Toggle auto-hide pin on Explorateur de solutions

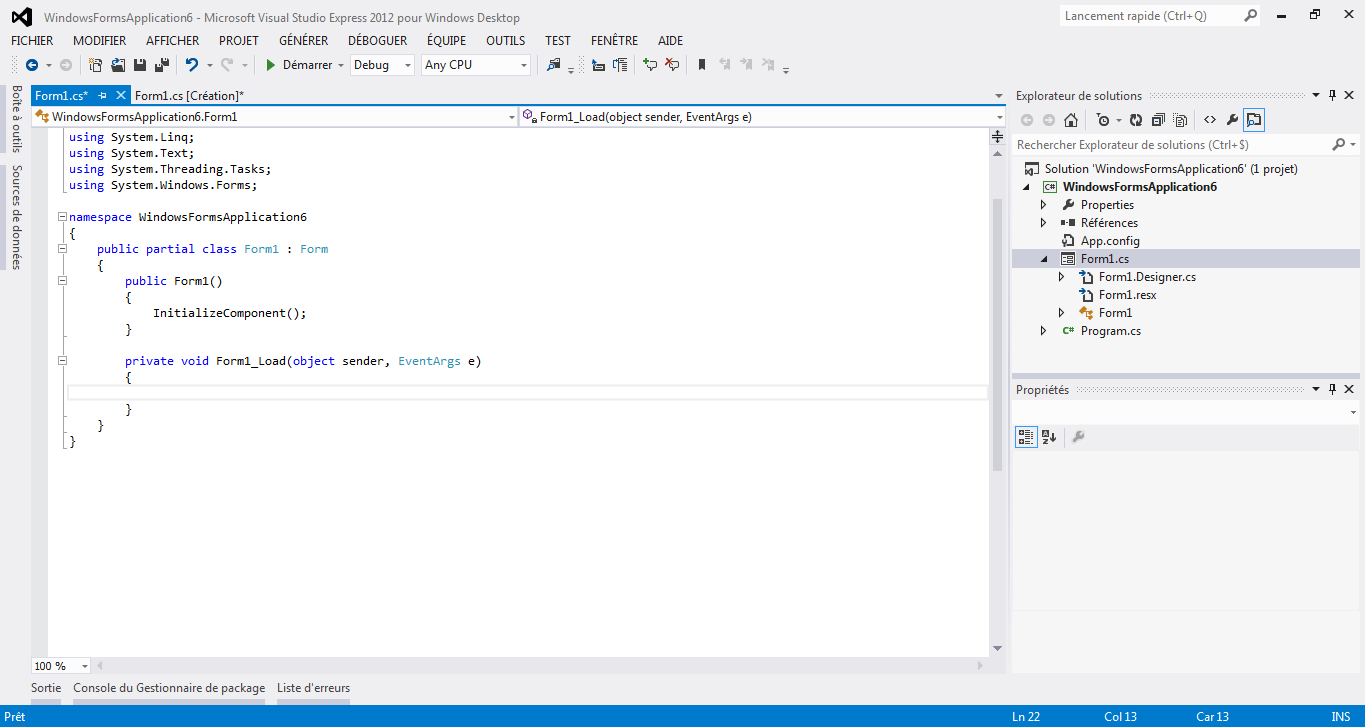click(x=1332, y=95)
